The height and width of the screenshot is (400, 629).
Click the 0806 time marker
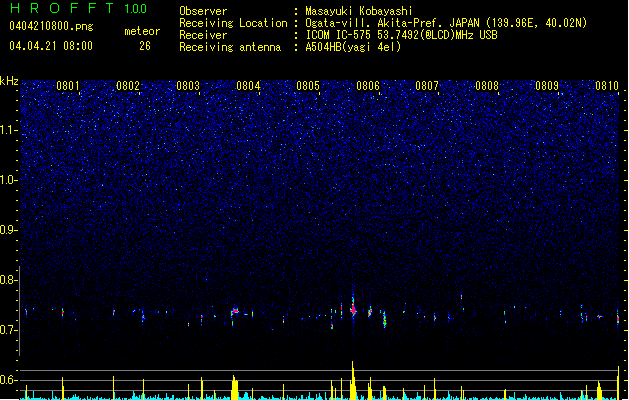click(x=368, y=86)
